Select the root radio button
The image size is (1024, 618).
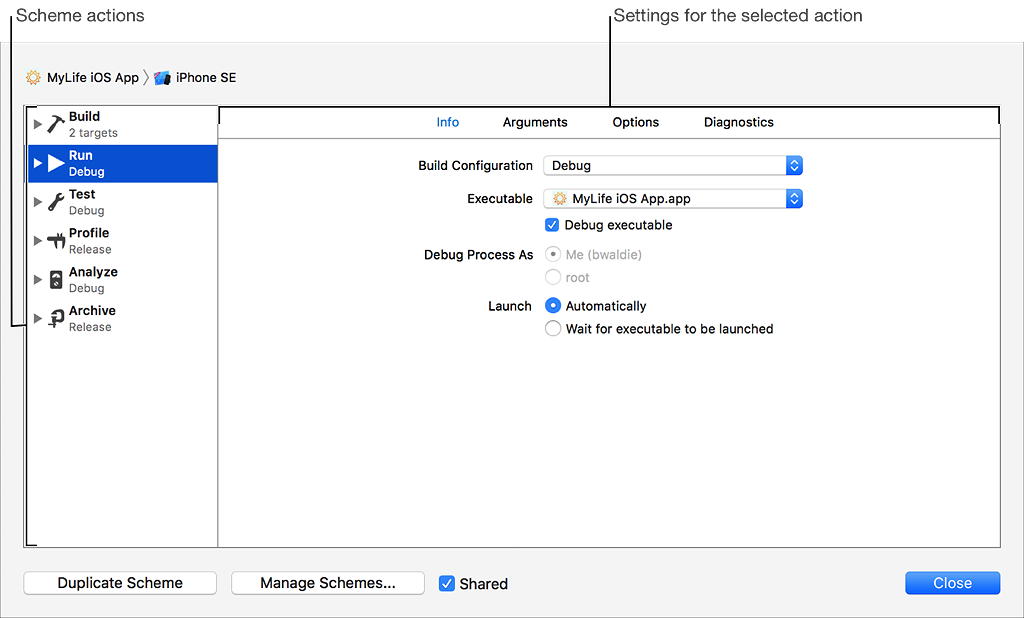tap(553, 277)
